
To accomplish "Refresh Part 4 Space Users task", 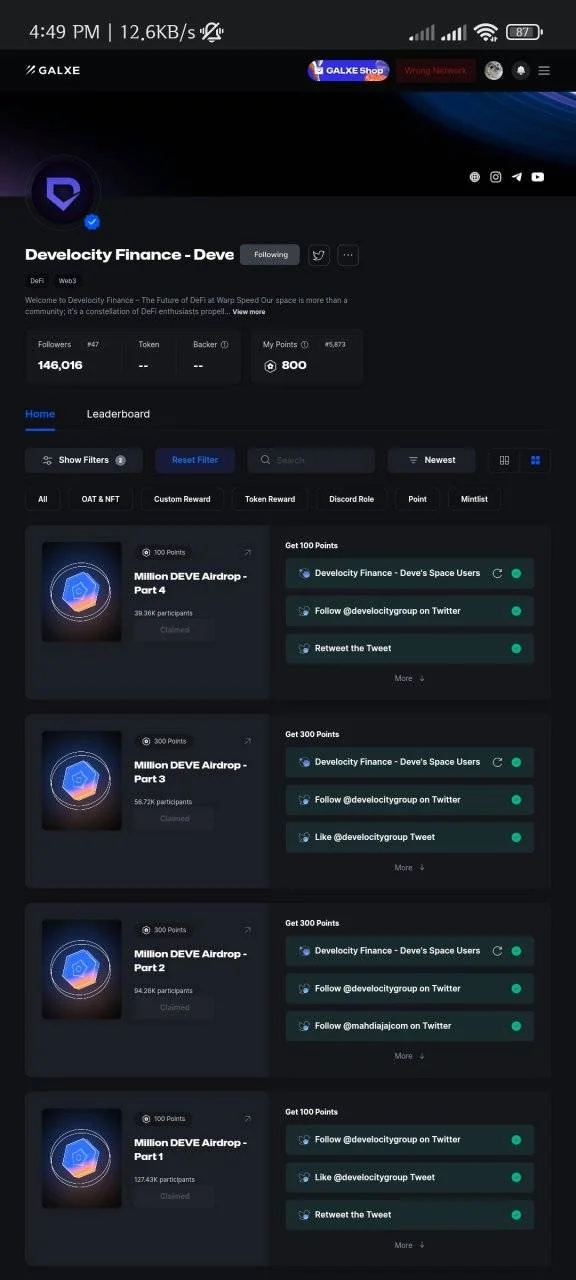I will pyautogui.click(x=497, y=573).
